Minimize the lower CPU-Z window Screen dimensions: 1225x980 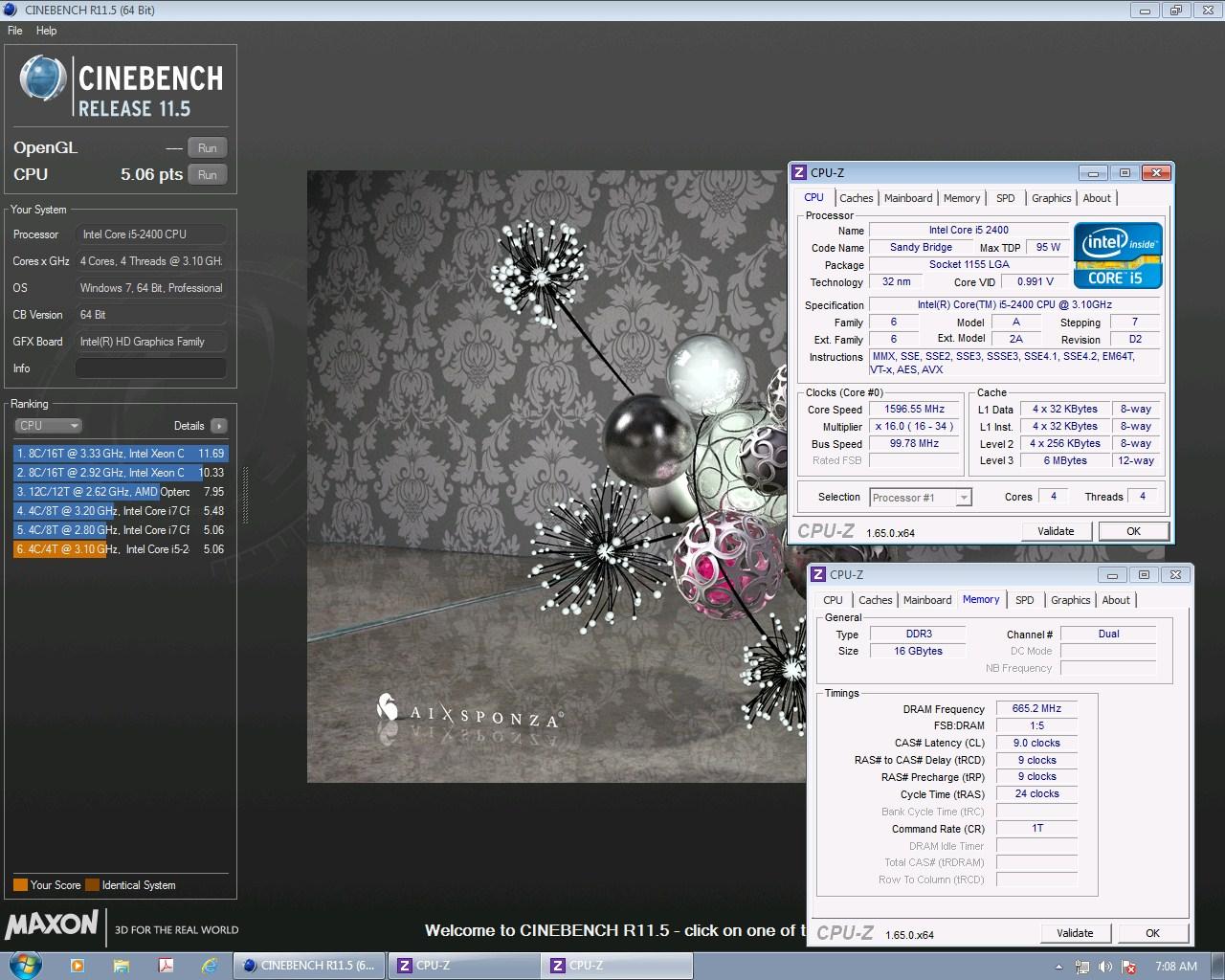[1112, 575]
